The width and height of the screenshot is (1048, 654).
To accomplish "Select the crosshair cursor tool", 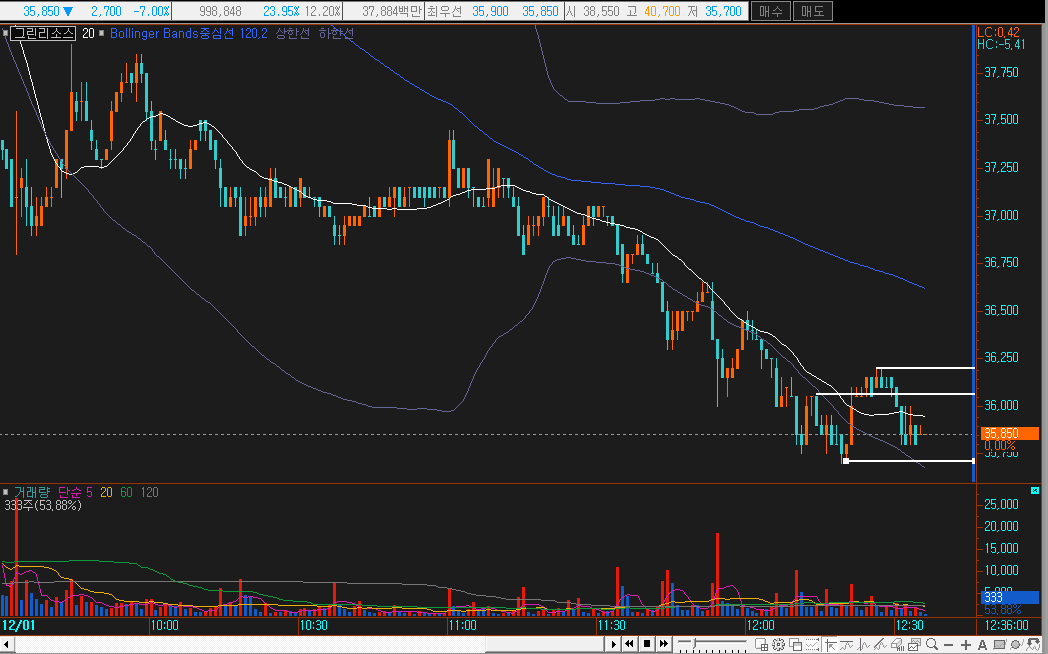I will coord(831,644).
